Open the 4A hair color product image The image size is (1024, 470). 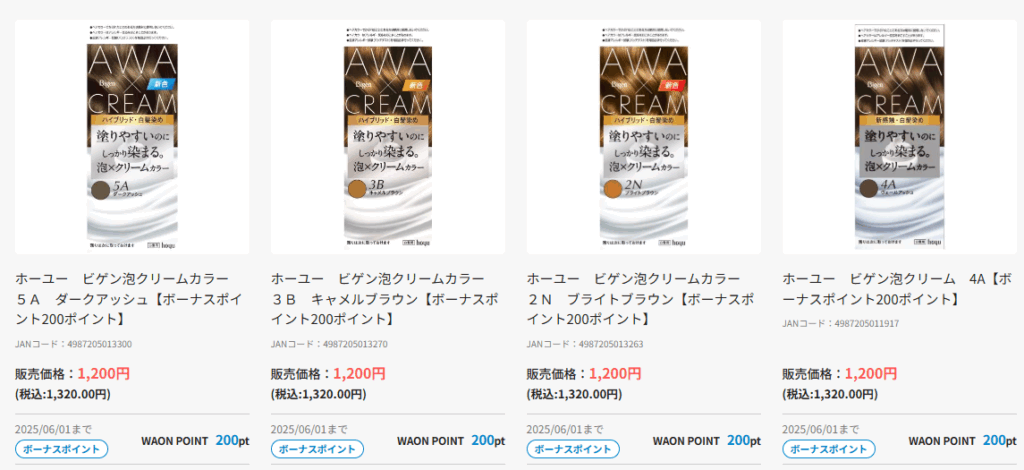point(900,137)
